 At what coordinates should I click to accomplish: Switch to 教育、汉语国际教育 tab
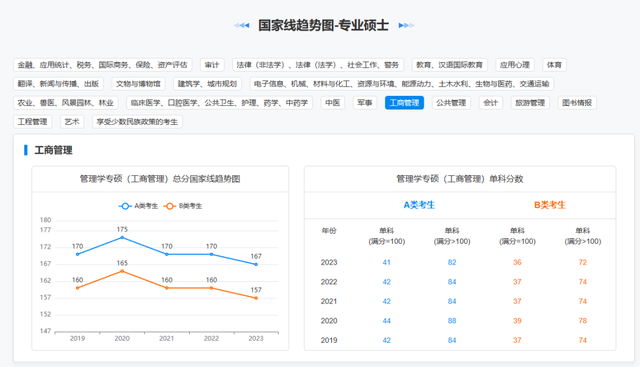click(x=449, y=65)
